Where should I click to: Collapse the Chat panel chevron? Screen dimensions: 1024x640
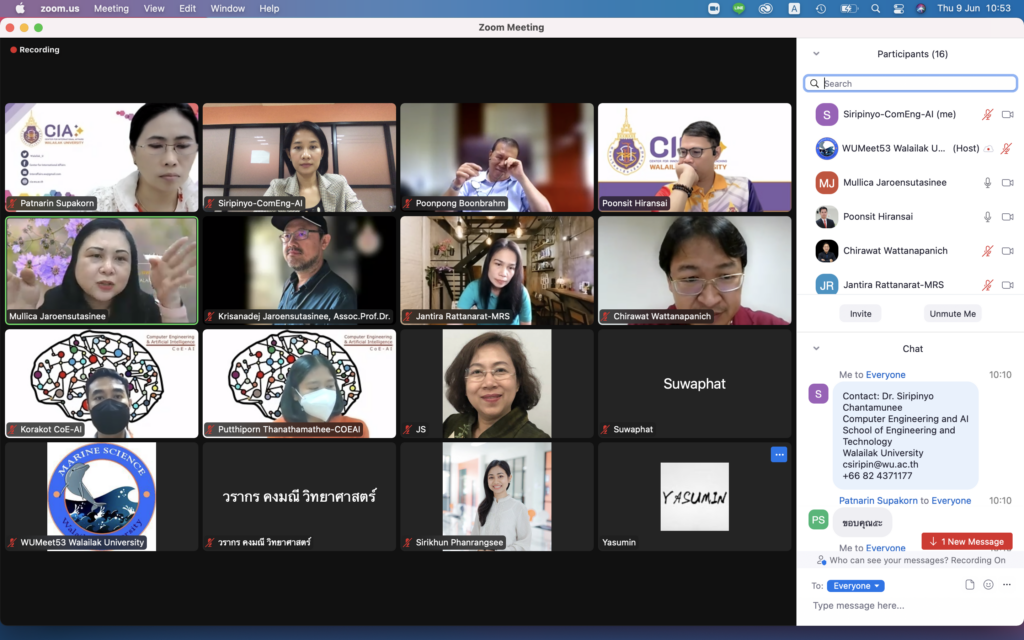pos(816,349)
